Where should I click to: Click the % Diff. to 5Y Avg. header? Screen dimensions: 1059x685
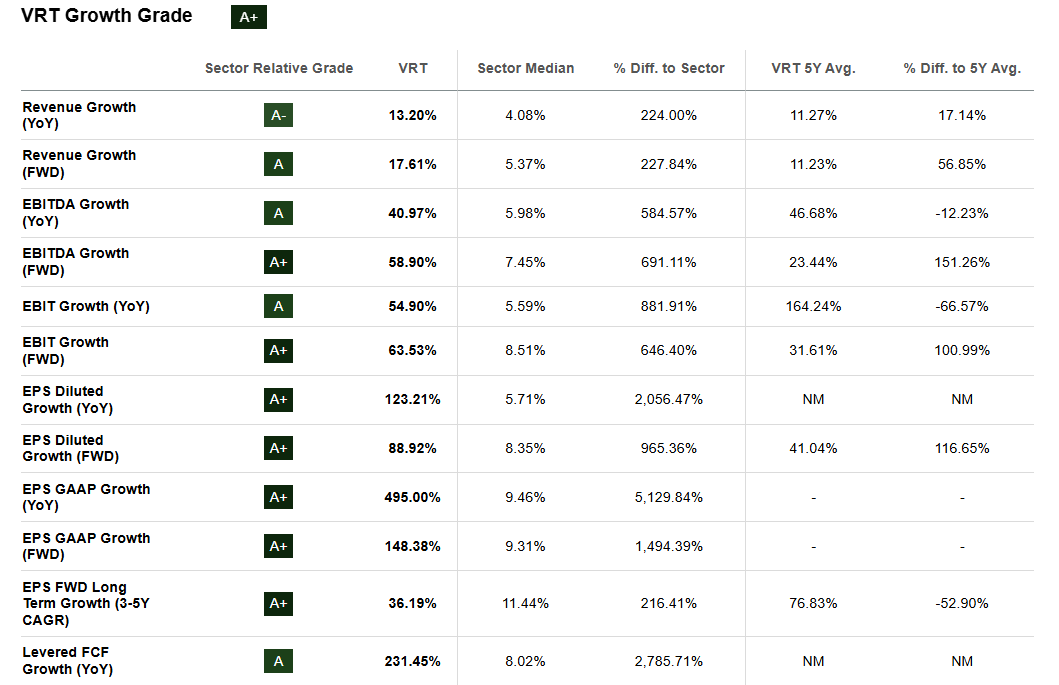coord(962,68)
